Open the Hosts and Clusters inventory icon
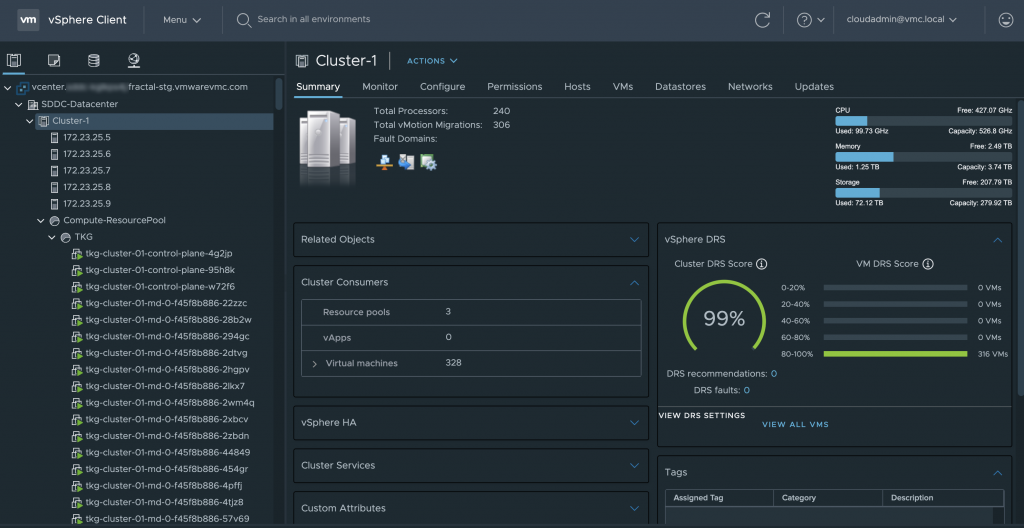1024x528 pixels. (14, 61)
